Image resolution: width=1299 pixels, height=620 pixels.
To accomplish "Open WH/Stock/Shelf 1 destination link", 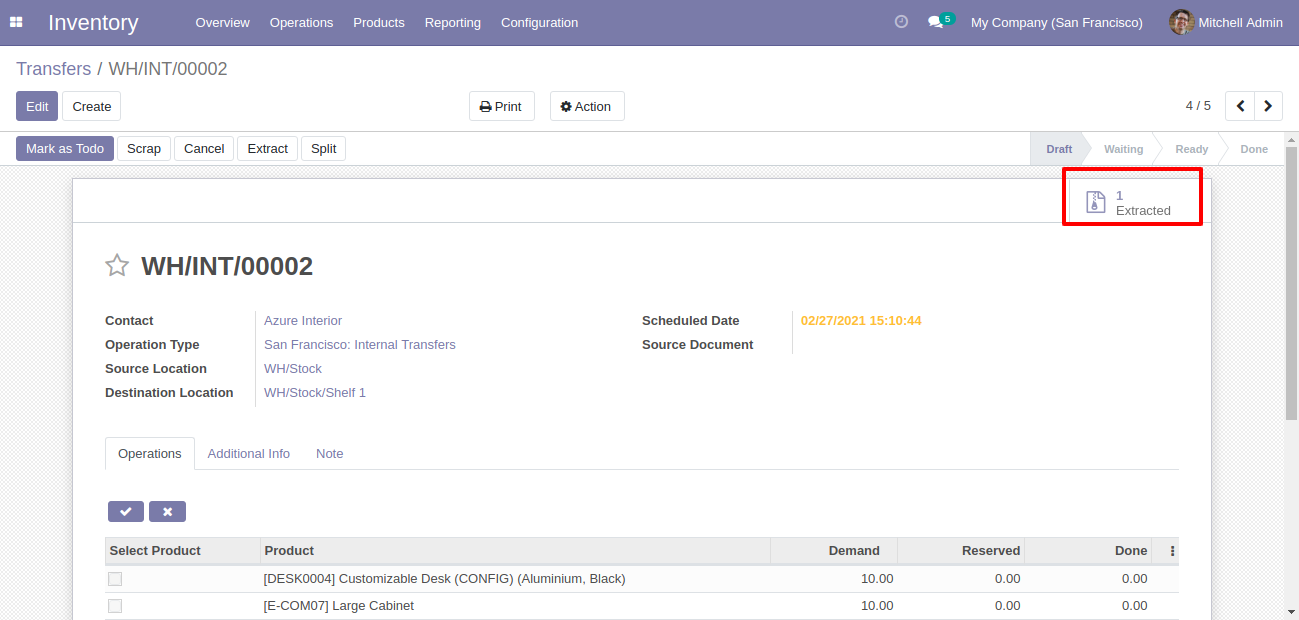I will [315, 393].
